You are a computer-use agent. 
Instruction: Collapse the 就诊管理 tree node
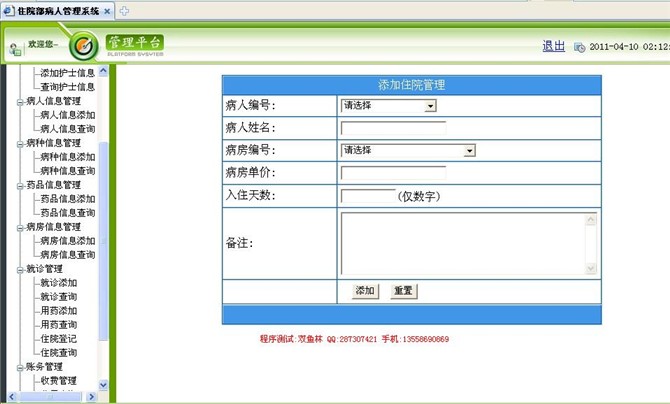20,269
